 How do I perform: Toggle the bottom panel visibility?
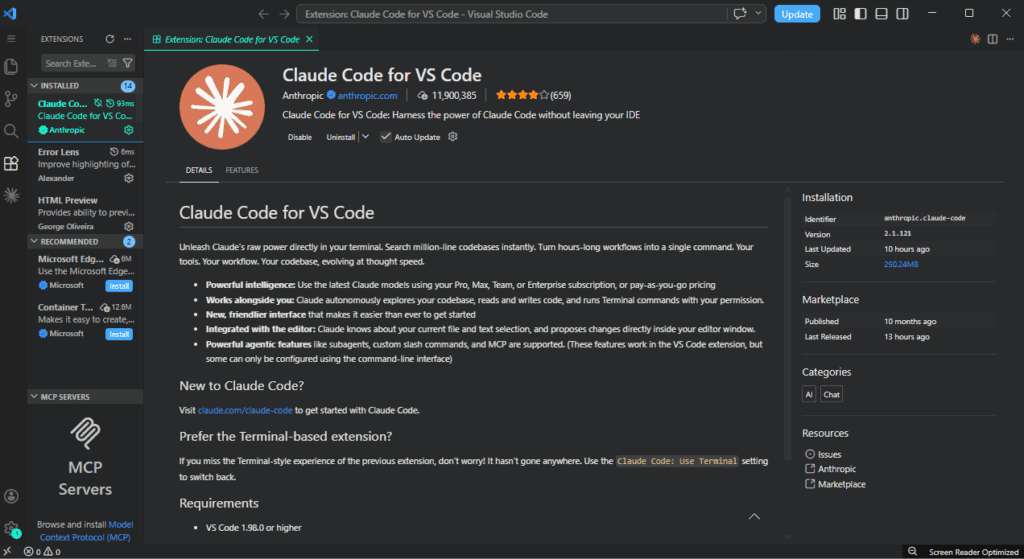point(882,14)
